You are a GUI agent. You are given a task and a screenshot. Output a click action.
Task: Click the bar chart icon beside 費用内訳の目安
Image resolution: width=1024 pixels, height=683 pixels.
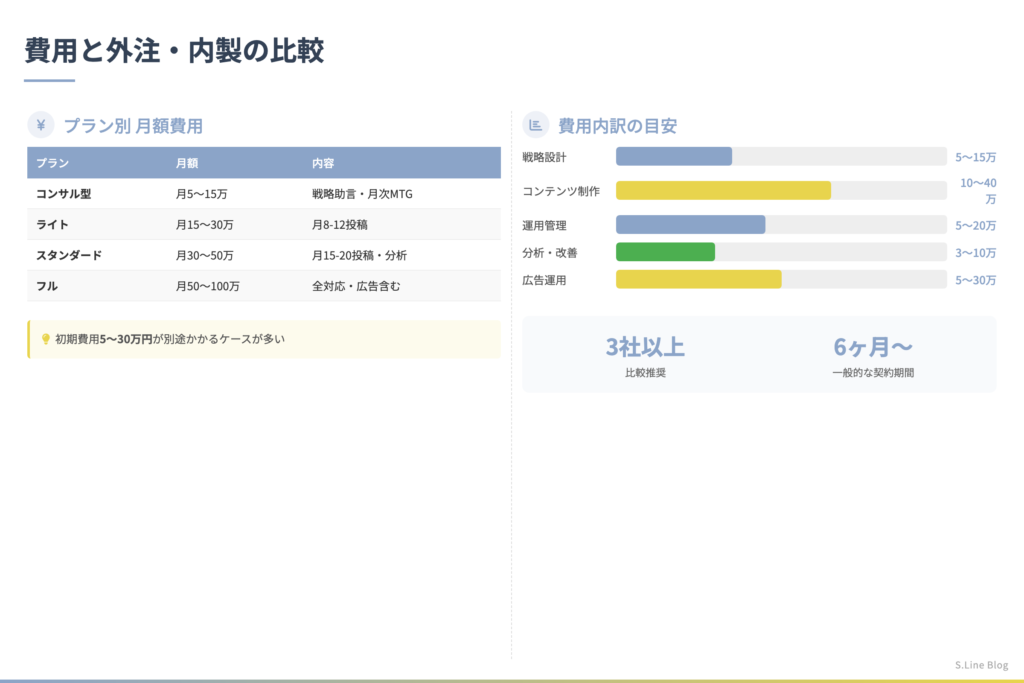click(536, 125)
